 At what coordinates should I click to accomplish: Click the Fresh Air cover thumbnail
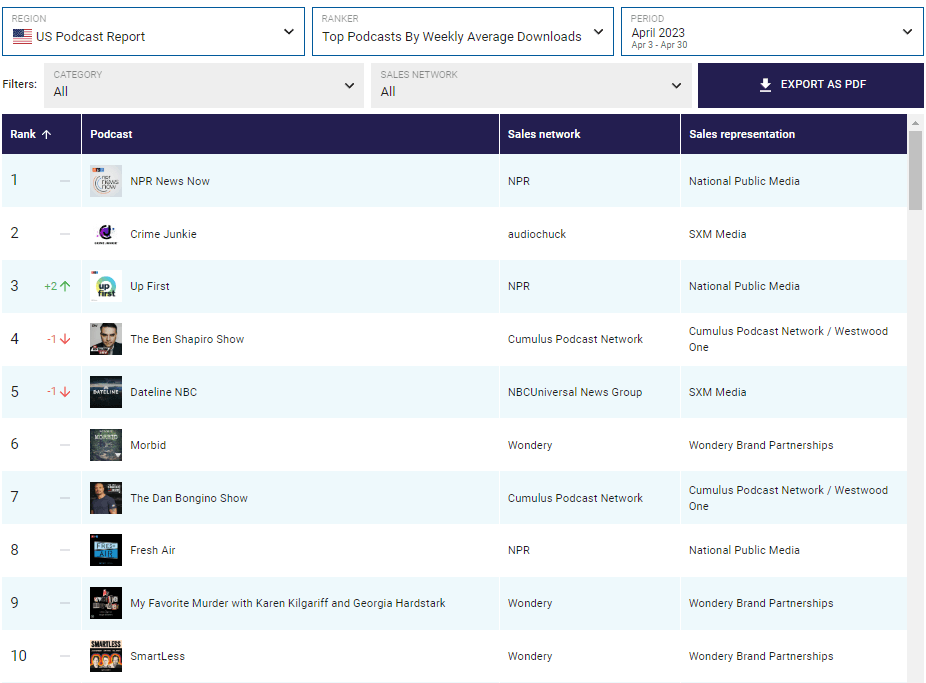(106, 550)
